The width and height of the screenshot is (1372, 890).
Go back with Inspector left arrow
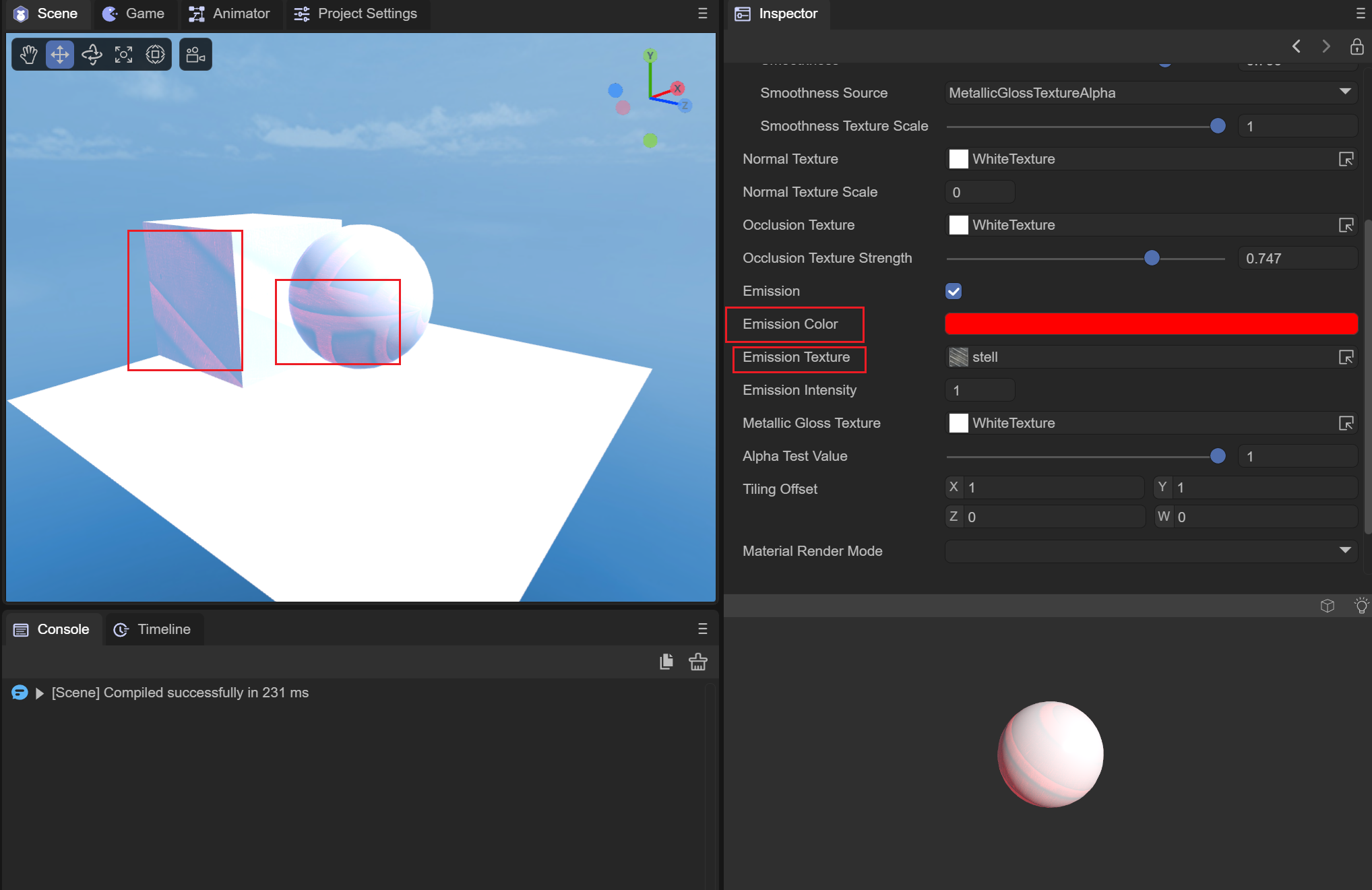1297,46
